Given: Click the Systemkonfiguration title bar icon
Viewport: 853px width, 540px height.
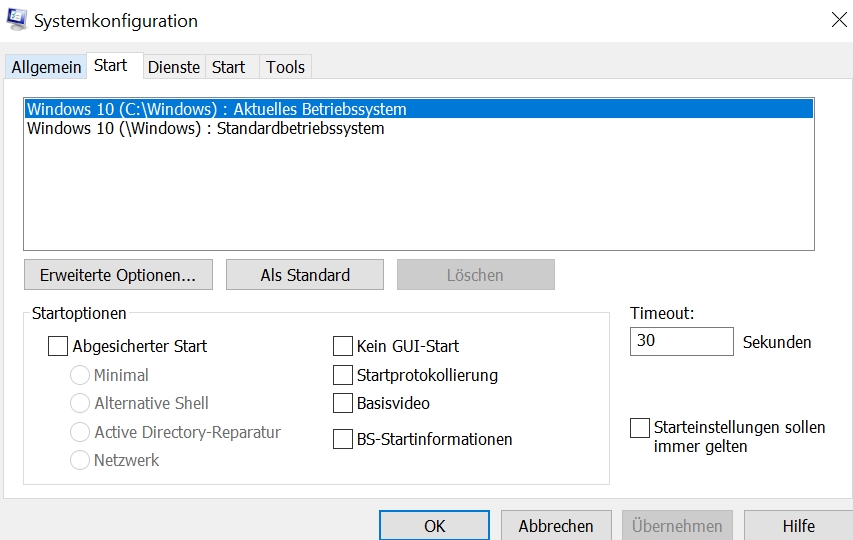Looking at the screenshot, I should pos(16,19).
